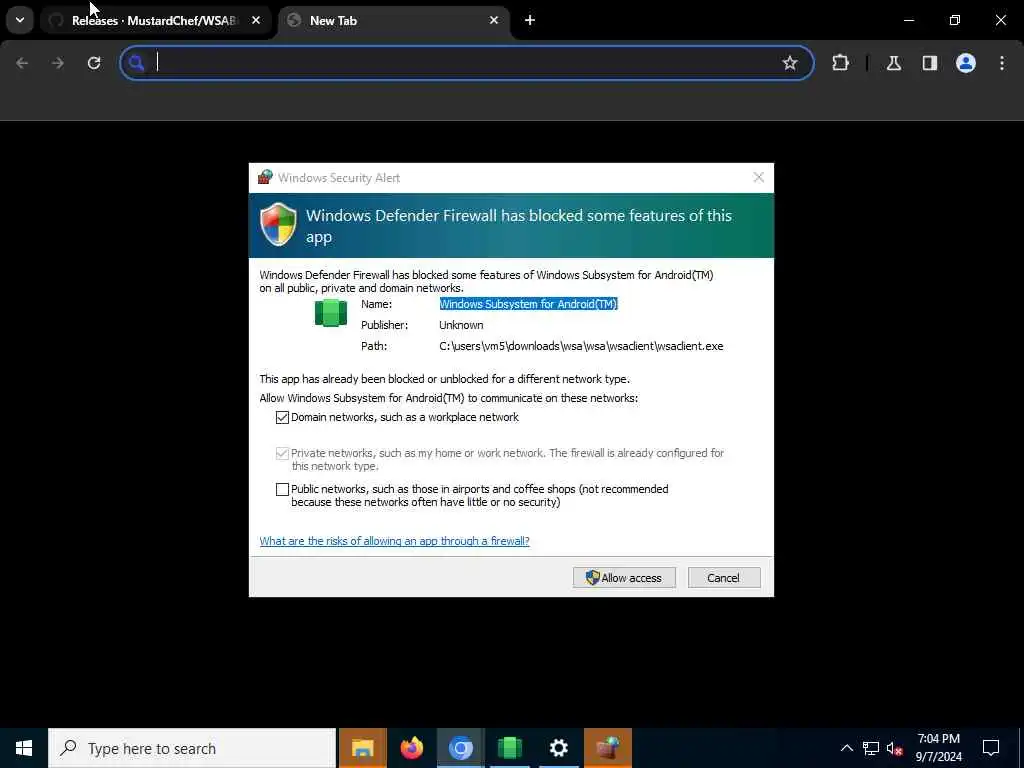Viewport: 1024px width, 768px height.
Task: Toggle the Chrome side panel icon
Action: coord(930,63)
